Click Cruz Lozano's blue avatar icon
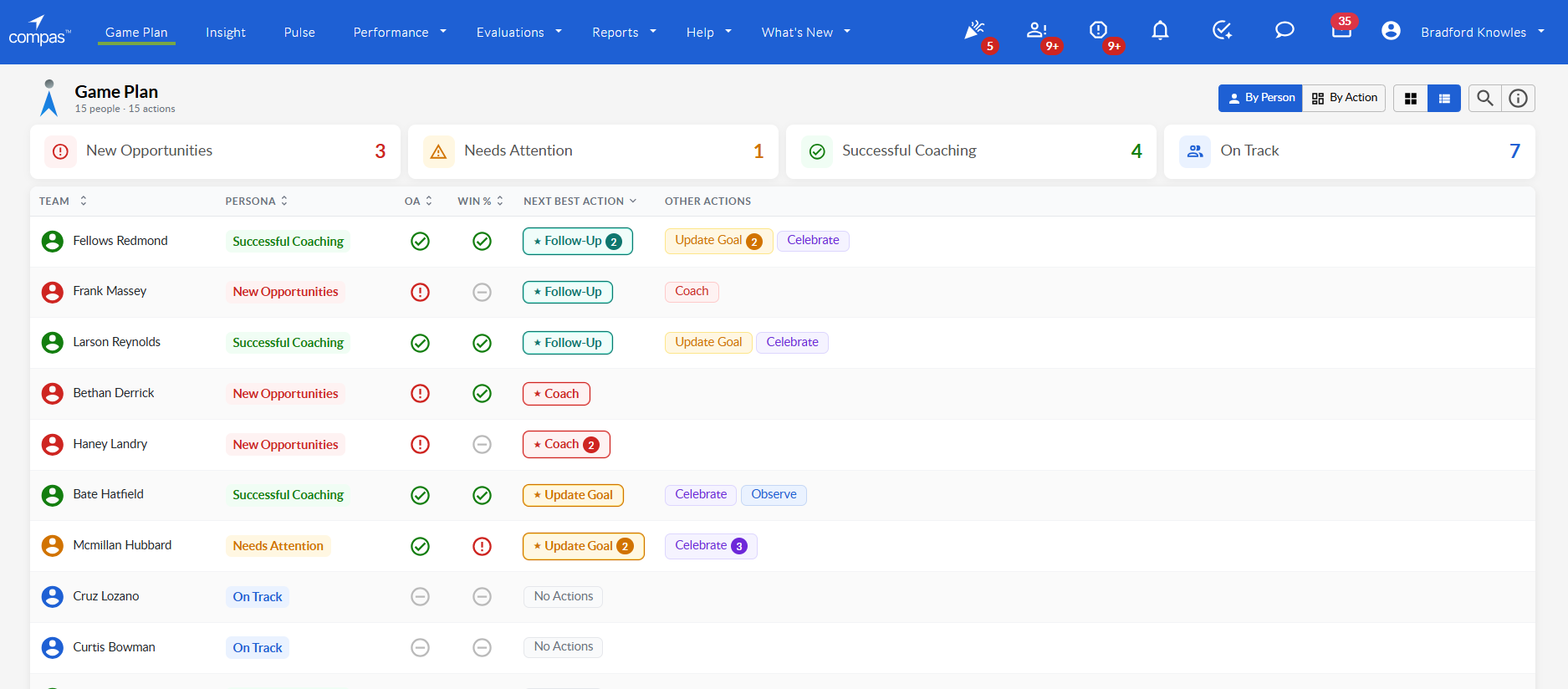 tap(53, 596)
